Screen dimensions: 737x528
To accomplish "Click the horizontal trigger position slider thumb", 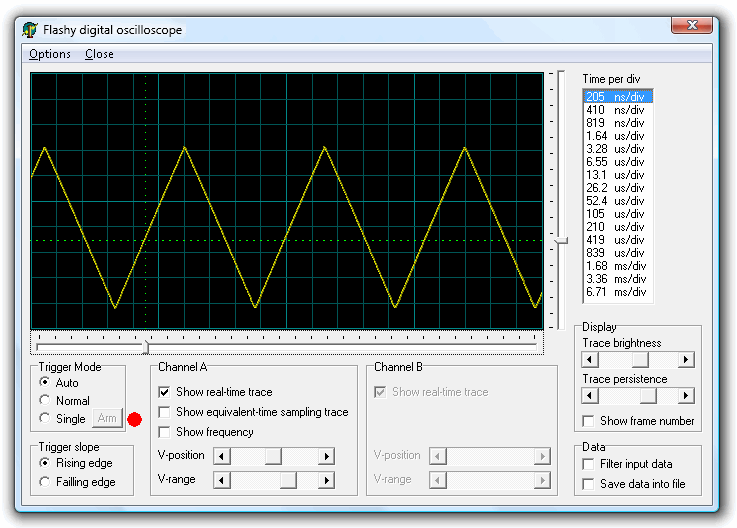I will 146,347.
